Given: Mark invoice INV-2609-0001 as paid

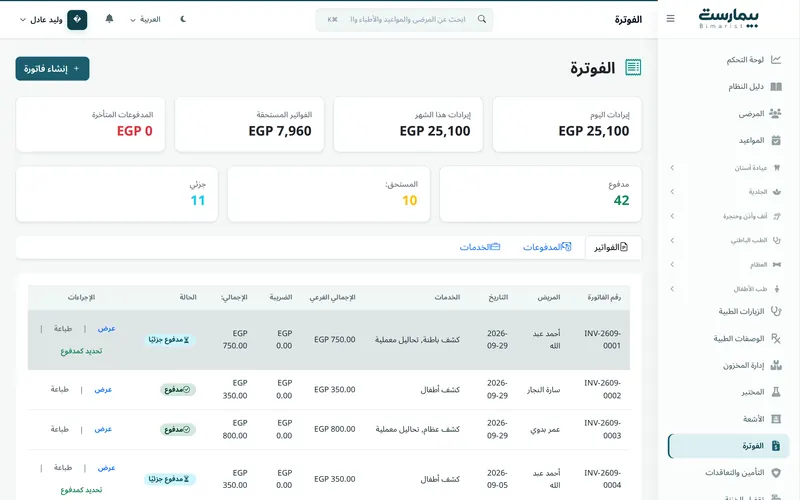Looking at the screenshot, I should 81,351.
